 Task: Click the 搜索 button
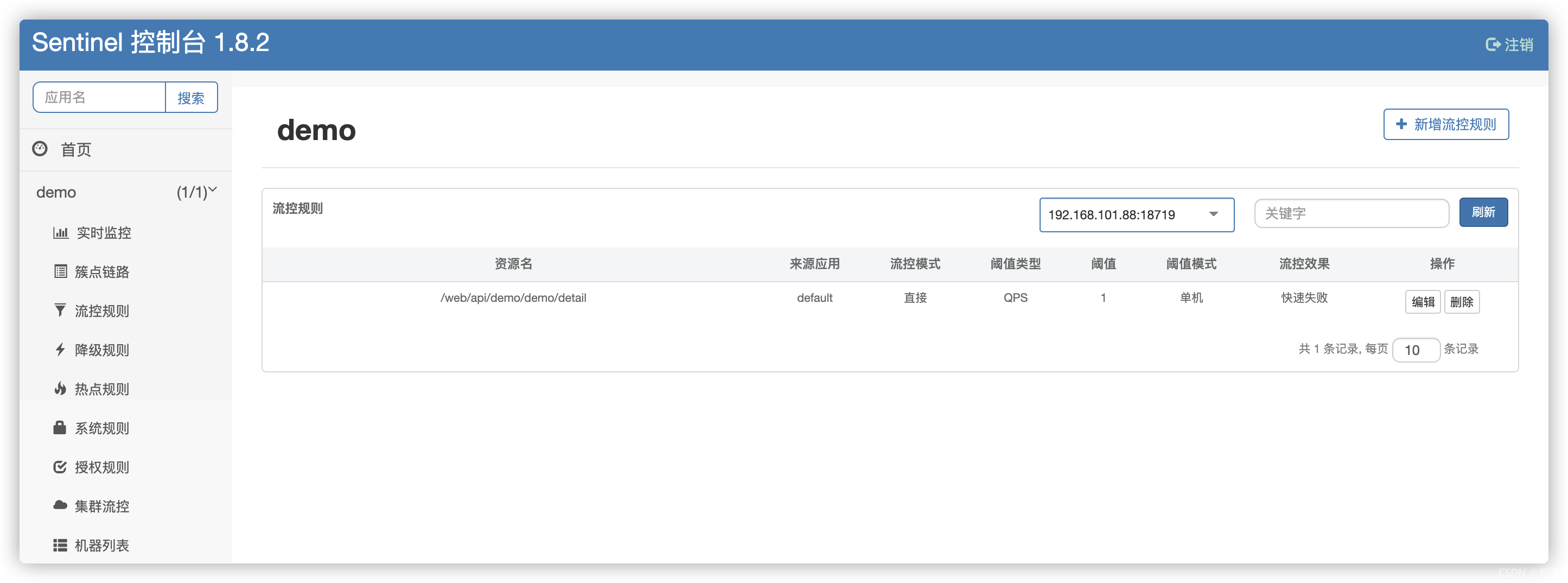191,98
